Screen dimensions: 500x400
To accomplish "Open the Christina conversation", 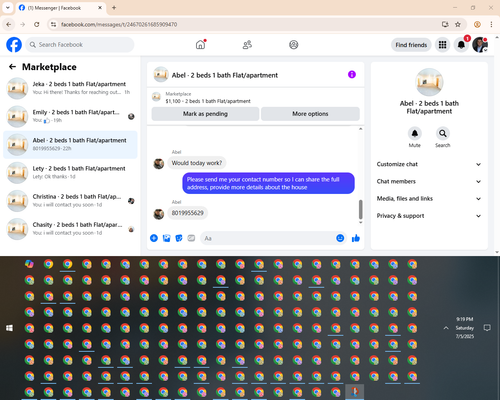I will (70, 201).
